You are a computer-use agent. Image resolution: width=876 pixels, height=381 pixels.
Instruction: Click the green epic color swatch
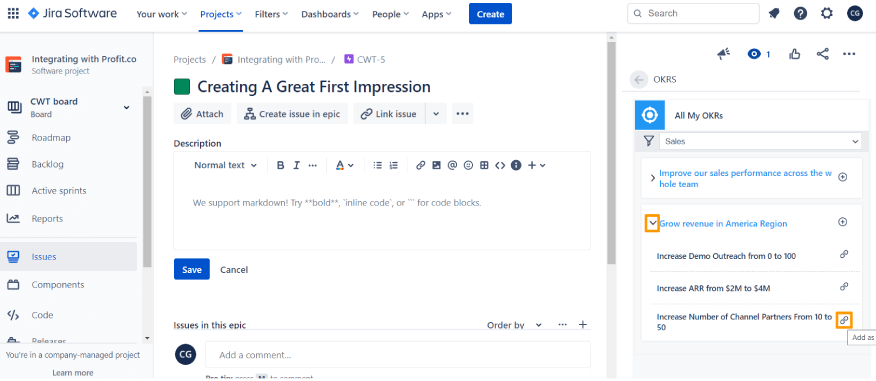(182, 87)
